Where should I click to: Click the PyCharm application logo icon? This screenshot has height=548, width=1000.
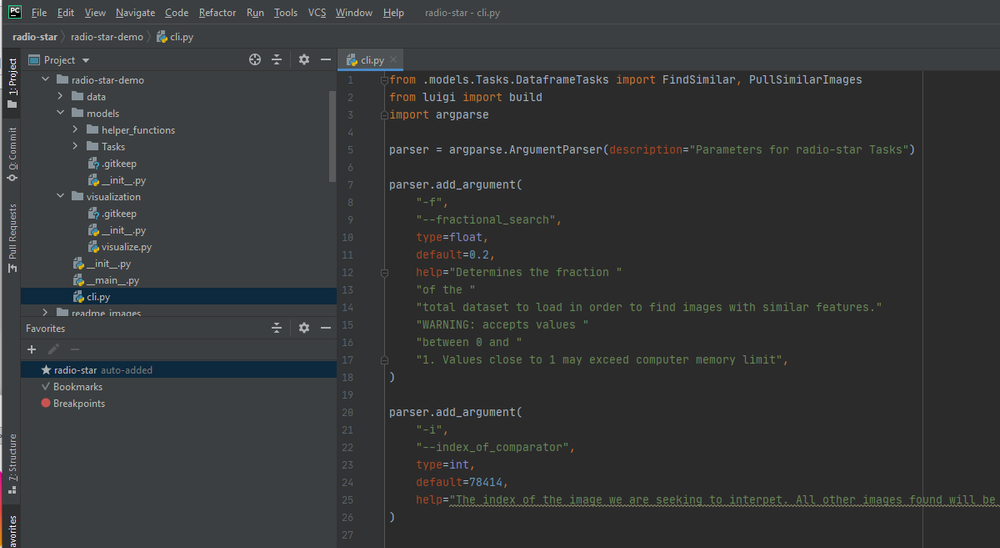tap(14, 12)
